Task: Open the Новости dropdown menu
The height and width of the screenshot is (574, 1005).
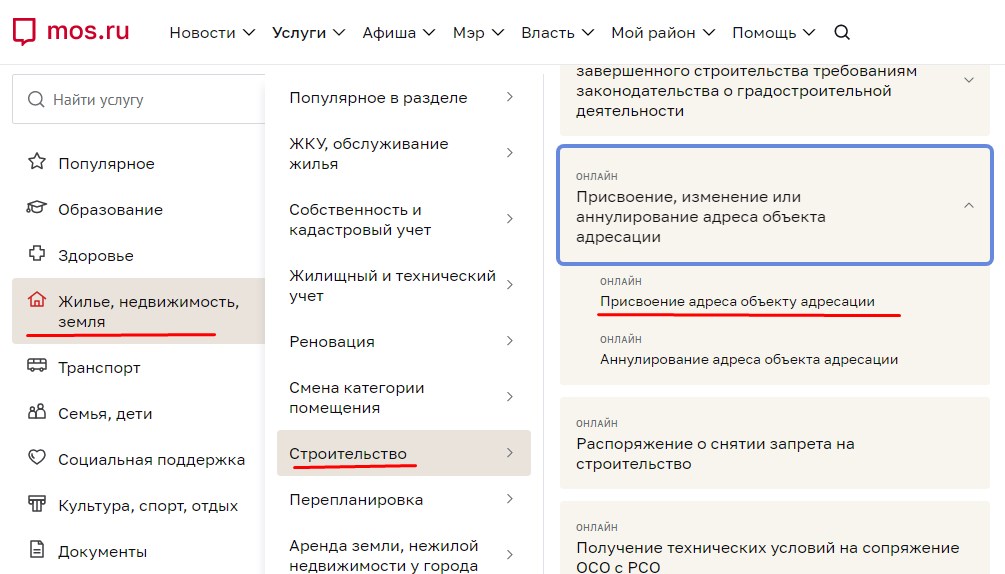Action: pos(212,33)
